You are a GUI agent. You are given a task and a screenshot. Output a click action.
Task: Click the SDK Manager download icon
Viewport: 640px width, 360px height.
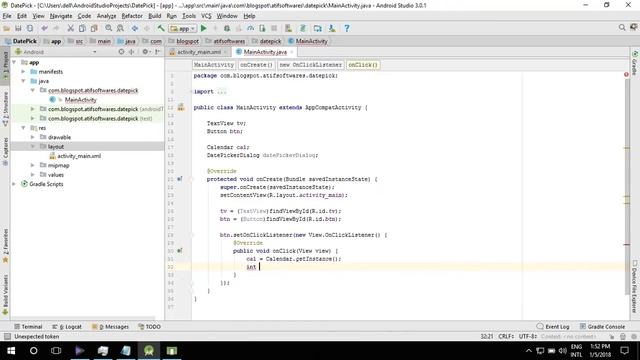(x=332, y=28)
